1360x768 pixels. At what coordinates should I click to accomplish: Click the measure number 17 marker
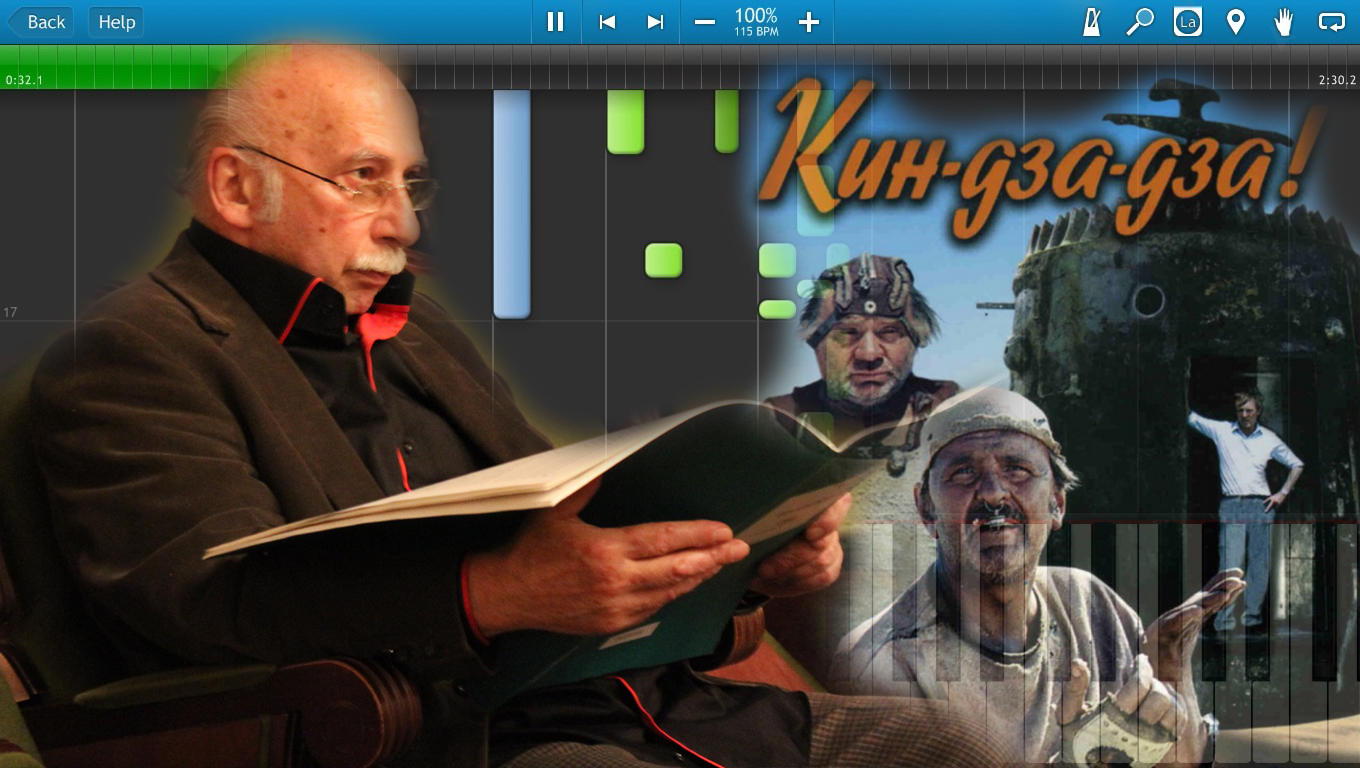tap(10, 313)
